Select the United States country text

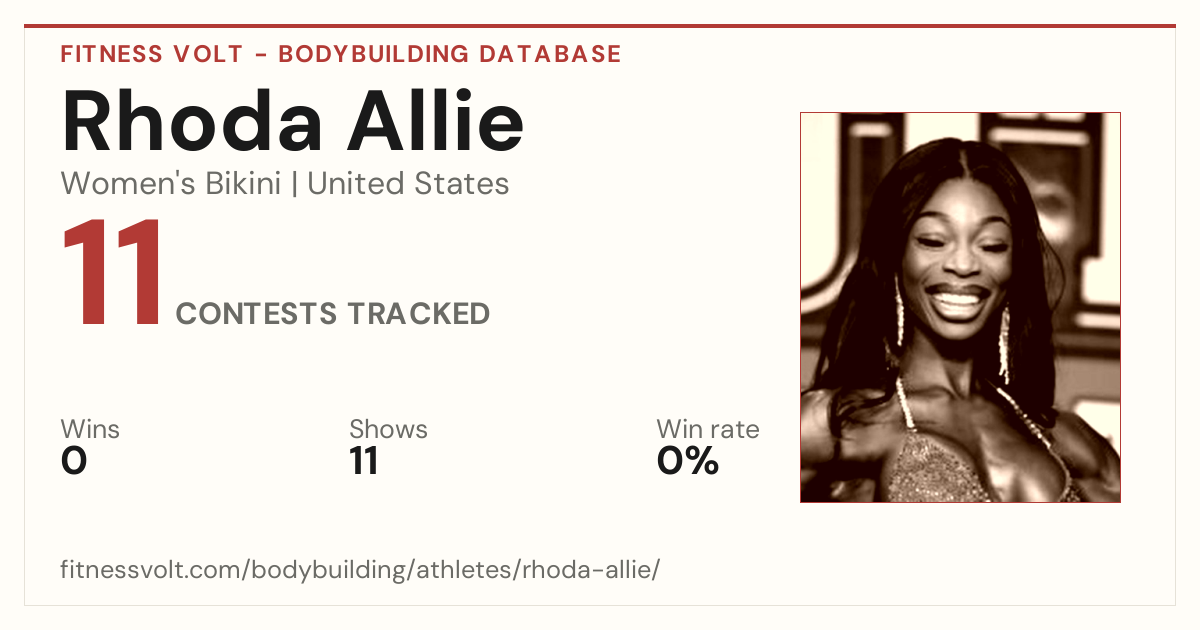[x=409, y=184]
